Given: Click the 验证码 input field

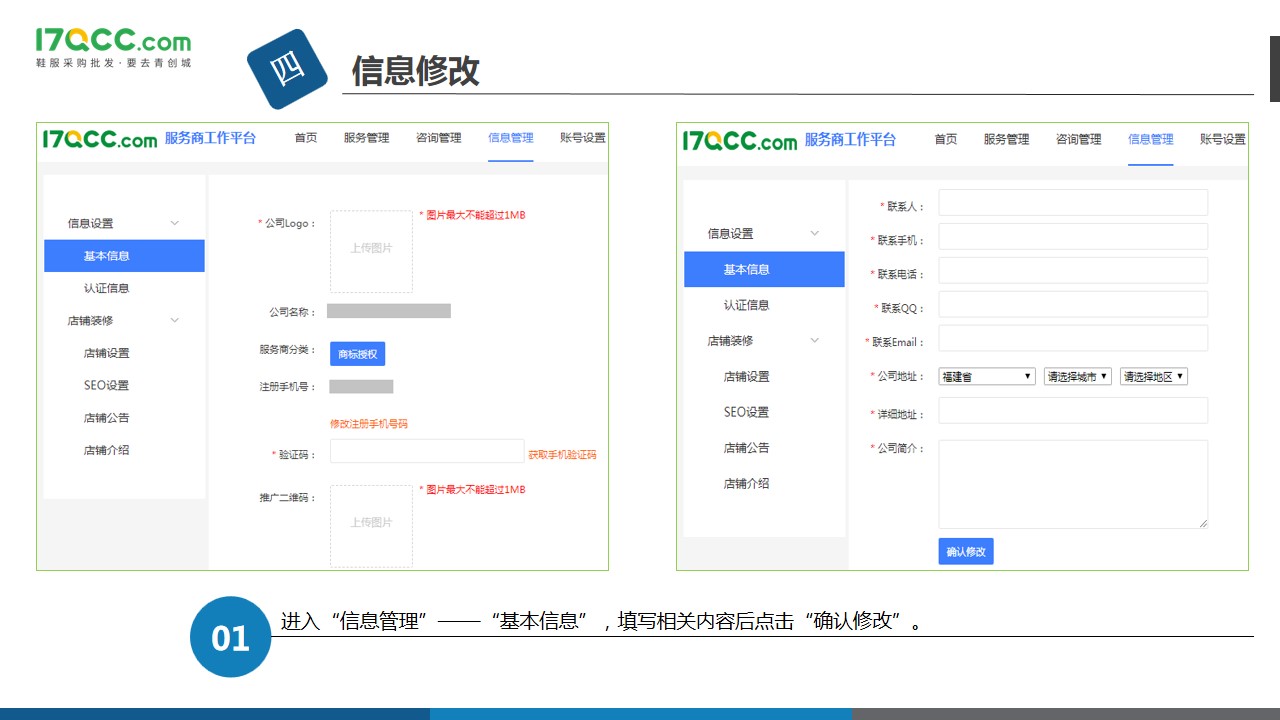Looking at the screenshot, I should click(x=426, y=452).
